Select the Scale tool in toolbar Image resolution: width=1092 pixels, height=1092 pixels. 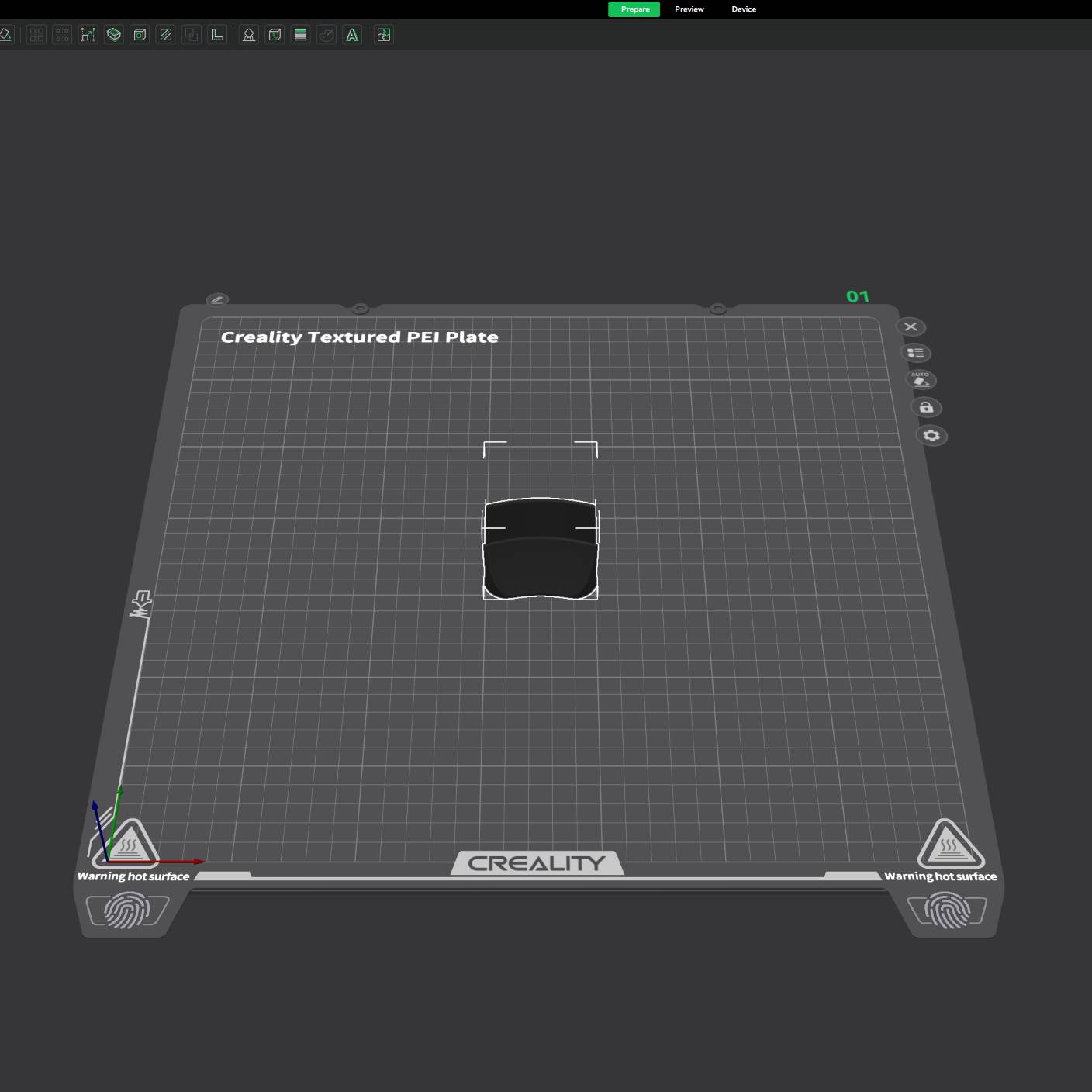88,35
